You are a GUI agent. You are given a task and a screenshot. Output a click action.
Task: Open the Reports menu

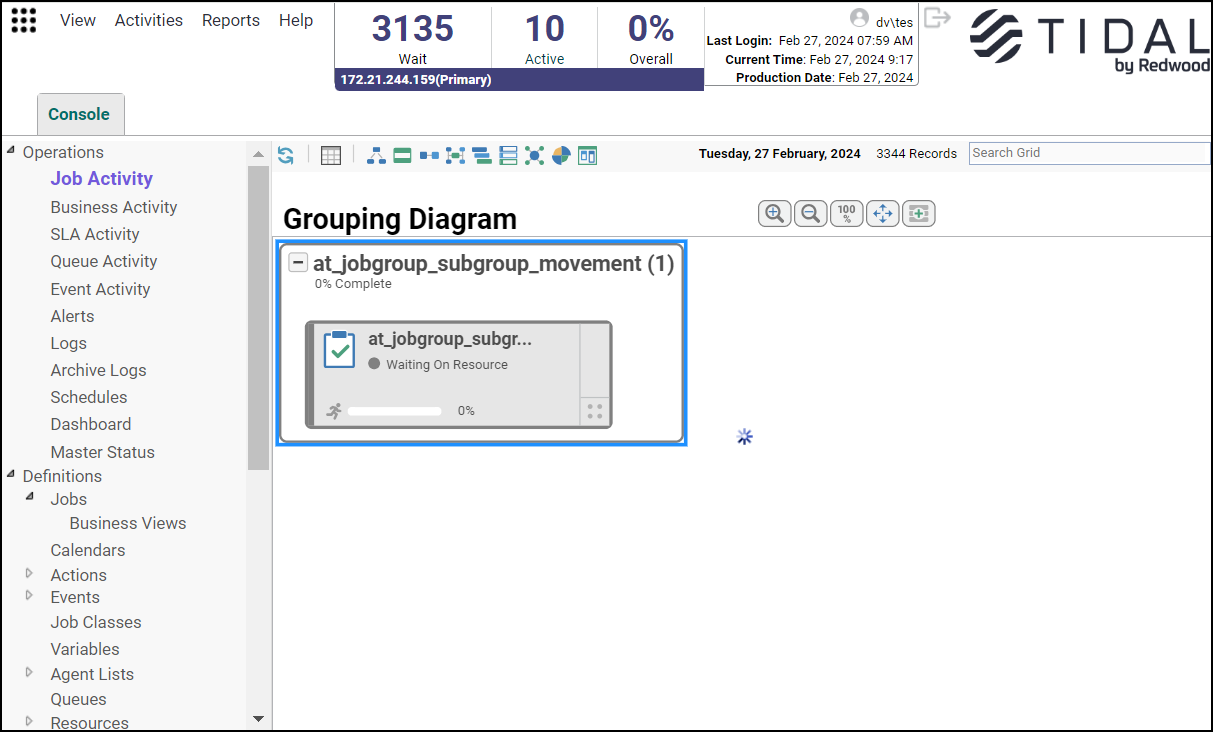[230, 20]
